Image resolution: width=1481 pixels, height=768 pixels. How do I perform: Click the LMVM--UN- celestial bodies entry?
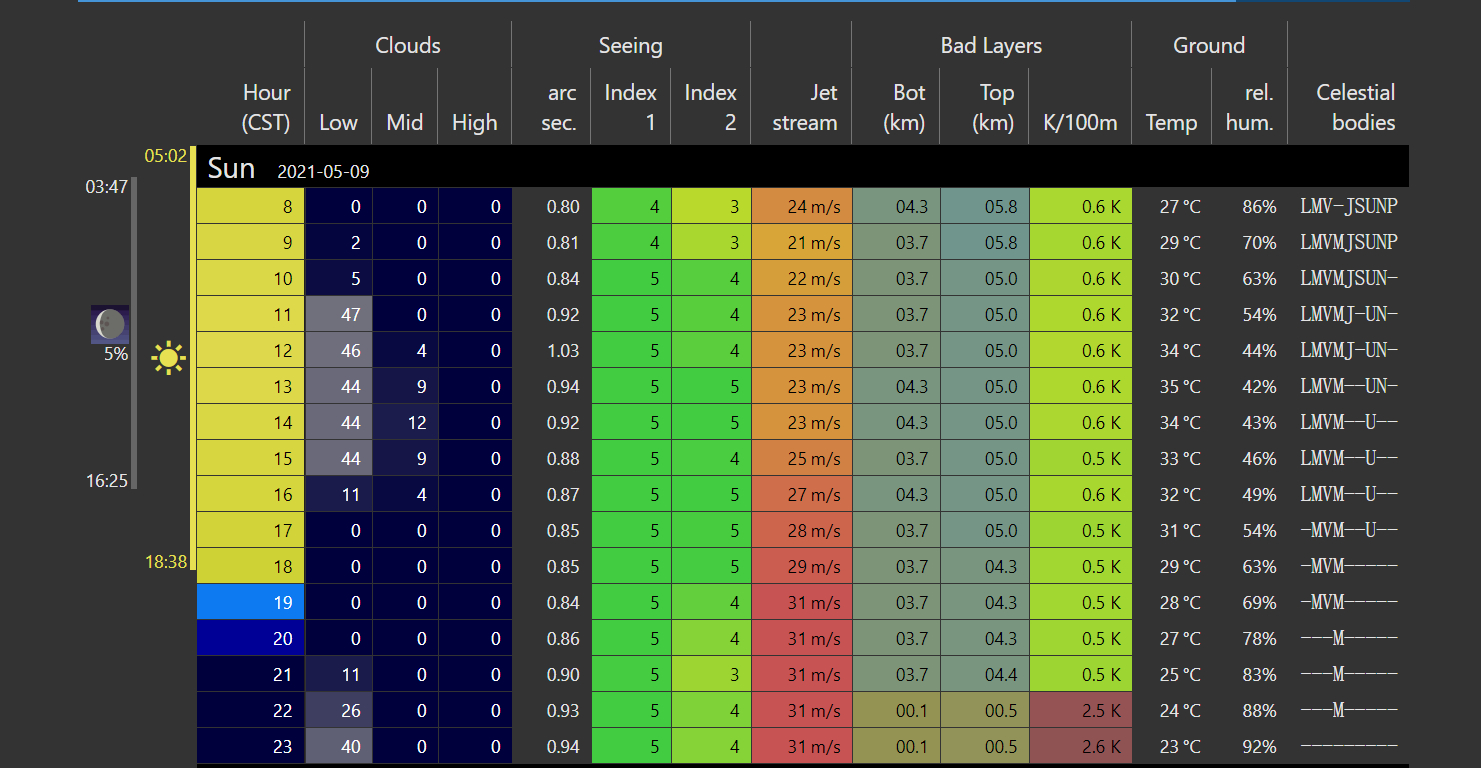[x=1349, y=386]
